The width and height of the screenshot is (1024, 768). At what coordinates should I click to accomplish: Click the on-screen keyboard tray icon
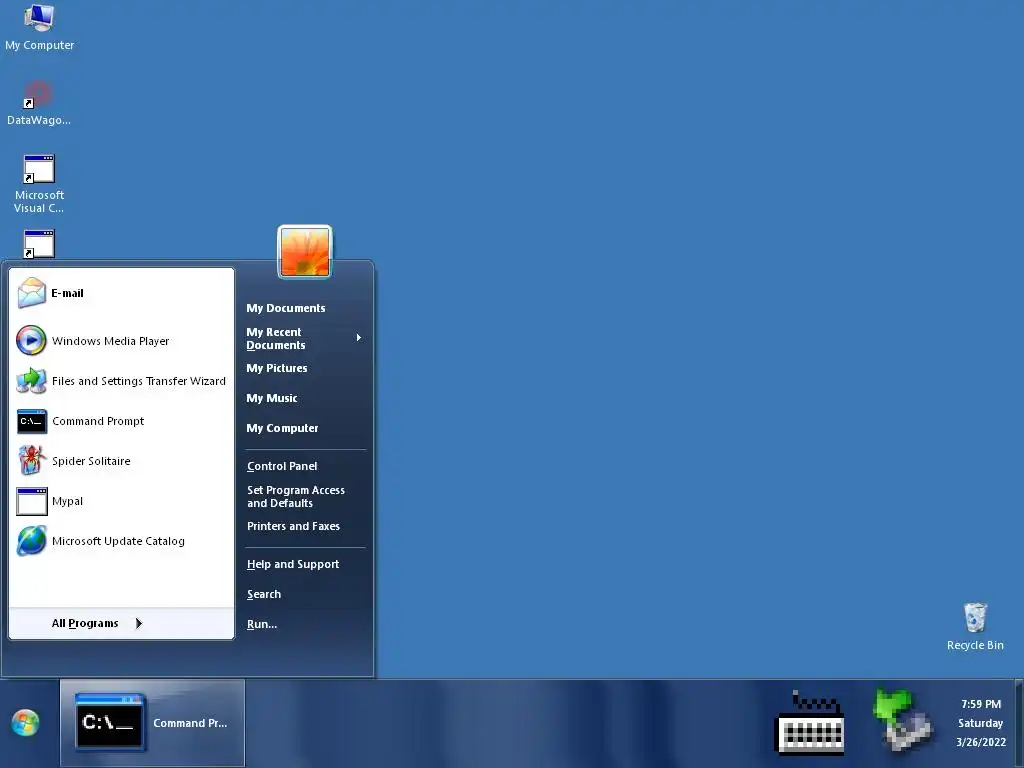tap(810, 723)
